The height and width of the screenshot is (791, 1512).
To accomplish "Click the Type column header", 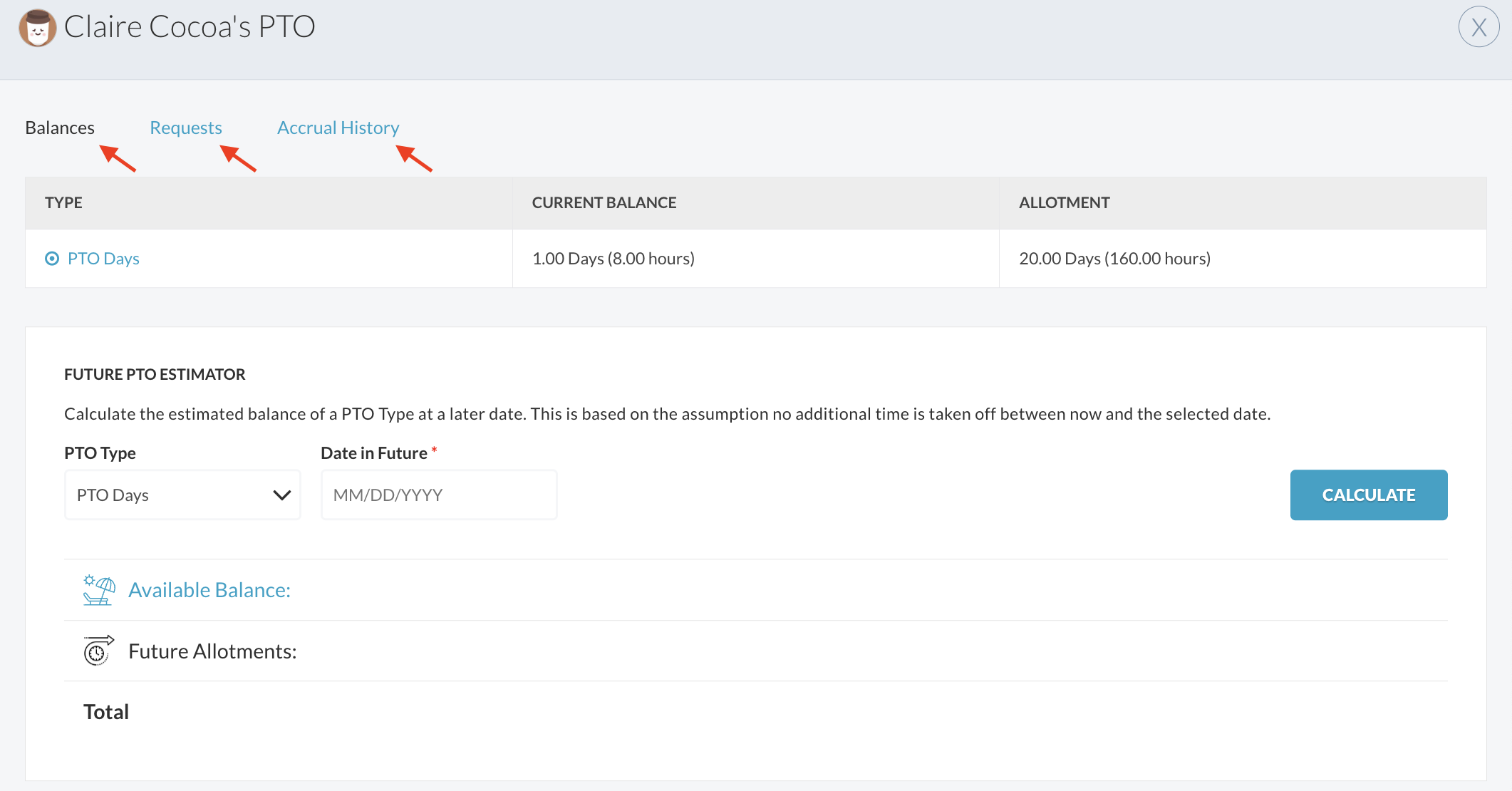I will (63, 202).
